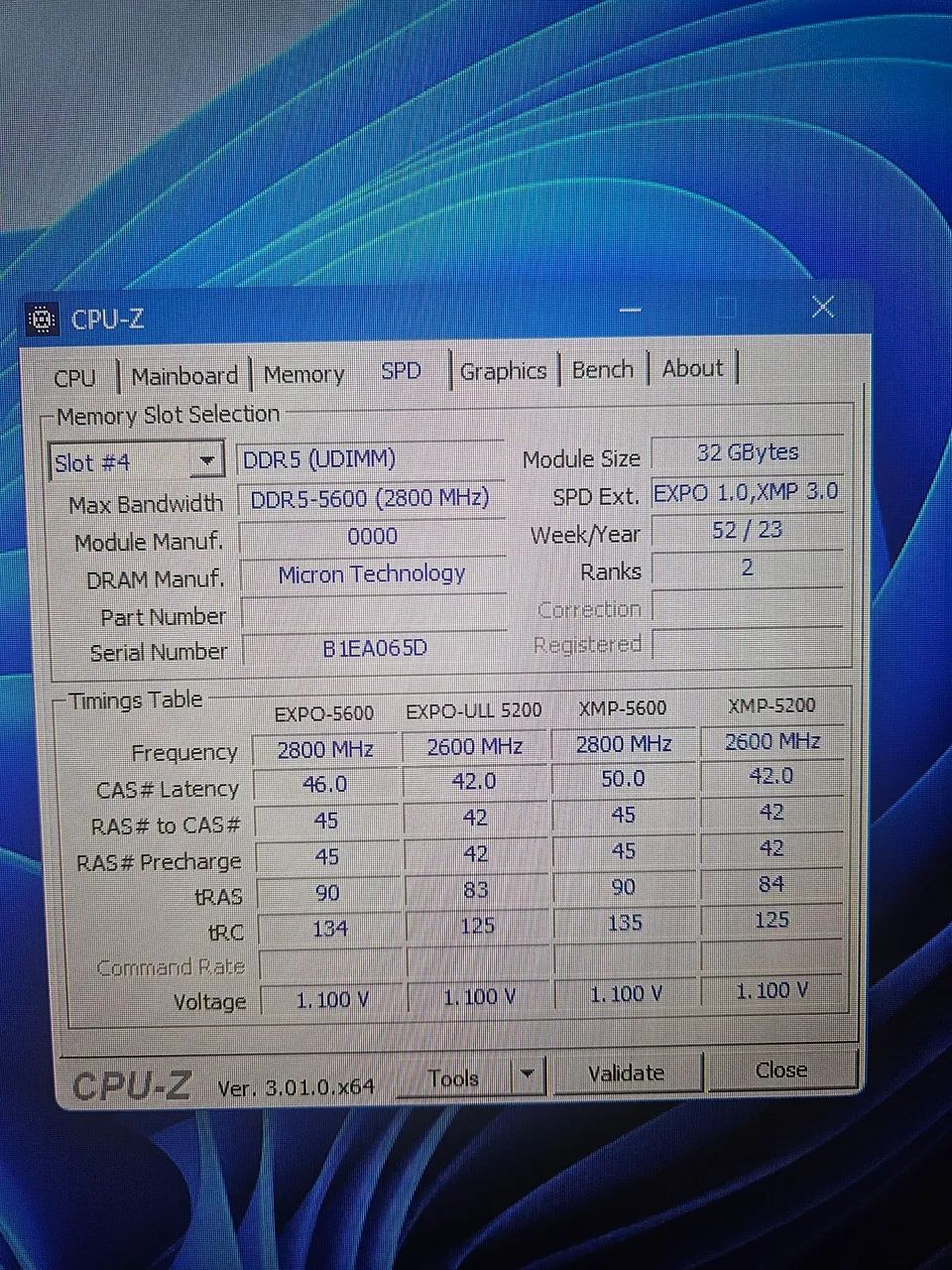
Task: Open the About tab
Action: (x=692, y=368)
